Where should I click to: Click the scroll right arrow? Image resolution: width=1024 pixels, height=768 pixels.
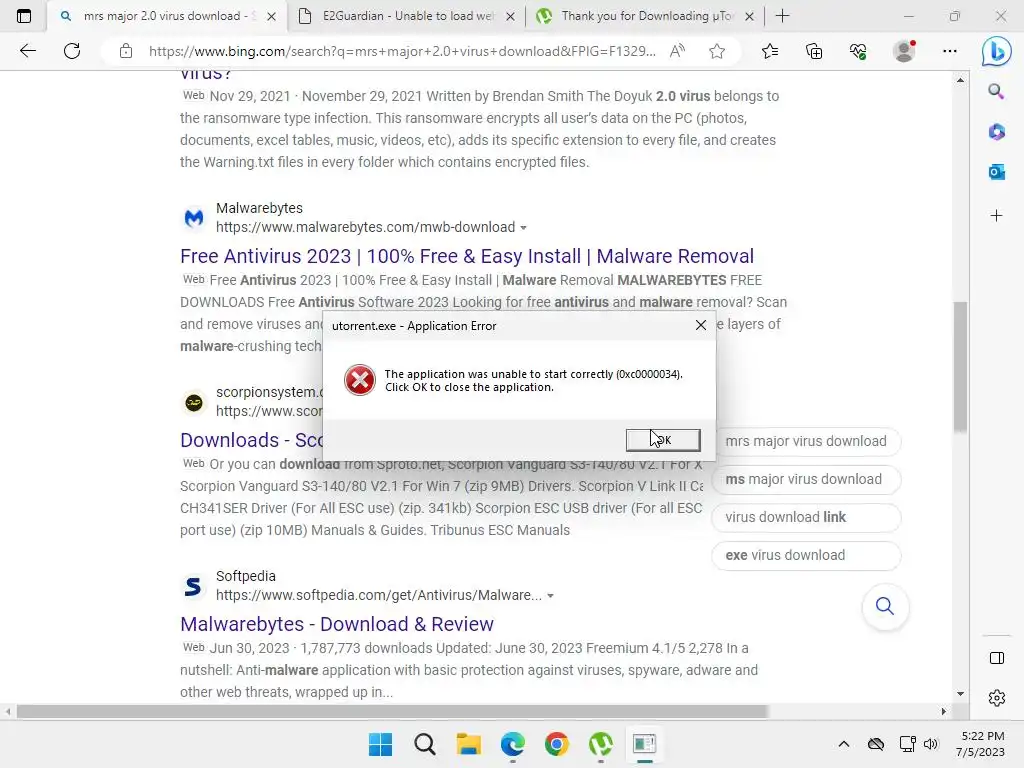tap(944, 711)
